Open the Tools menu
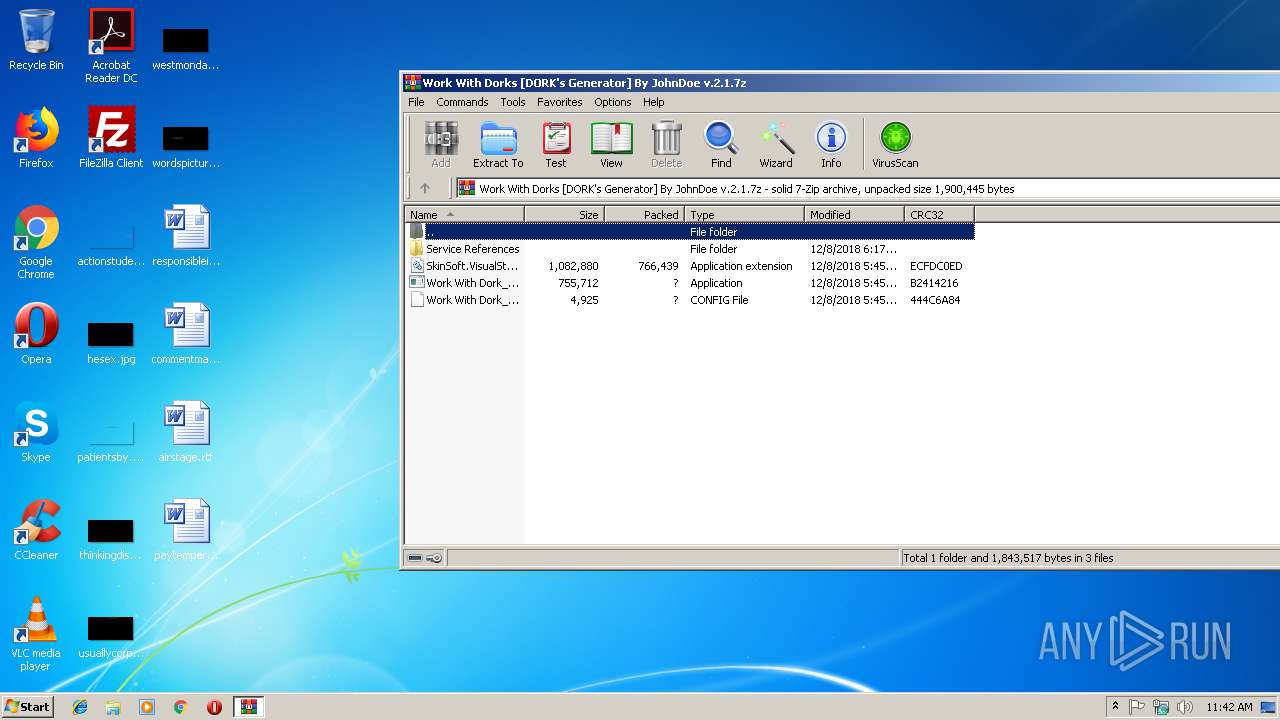Image resolution: width=1280 pixels, height=720 pixels. pyautogui.click(x=513, y=102)
